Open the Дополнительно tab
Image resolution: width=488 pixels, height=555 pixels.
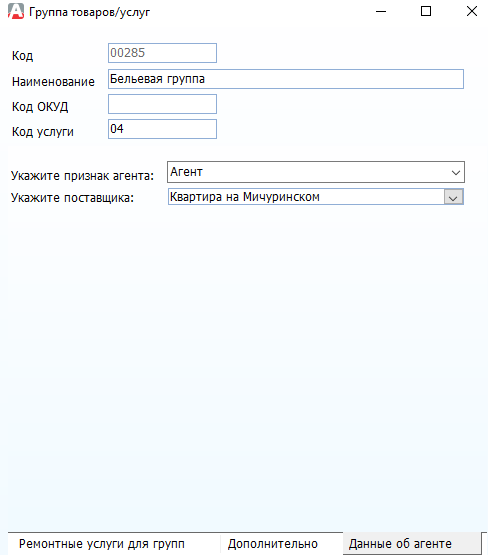tap(273, 544)
